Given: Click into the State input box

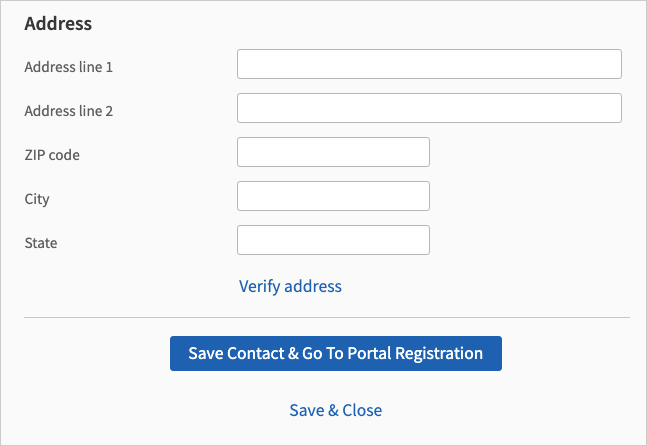Looking at the screenshot, I should coord(333,240).
